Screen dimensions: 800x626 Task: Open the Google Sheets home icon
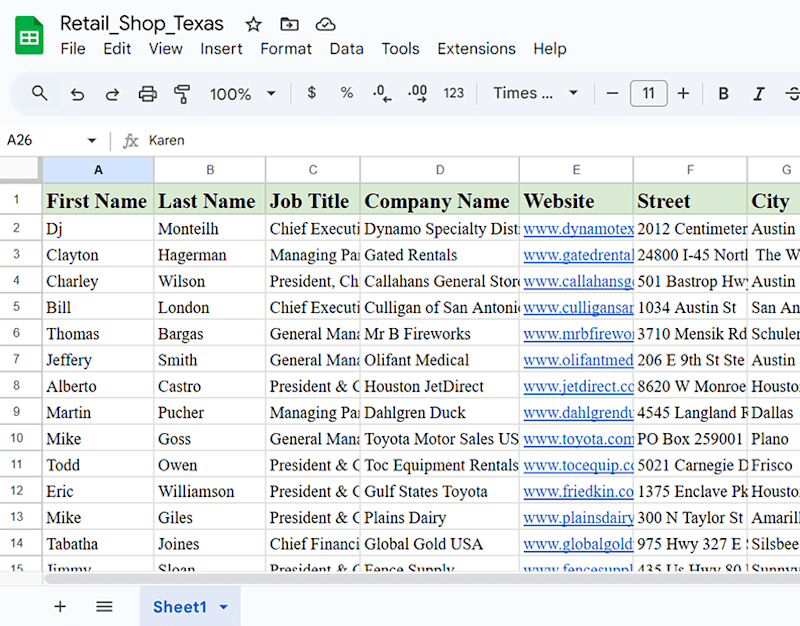point(29,35)
